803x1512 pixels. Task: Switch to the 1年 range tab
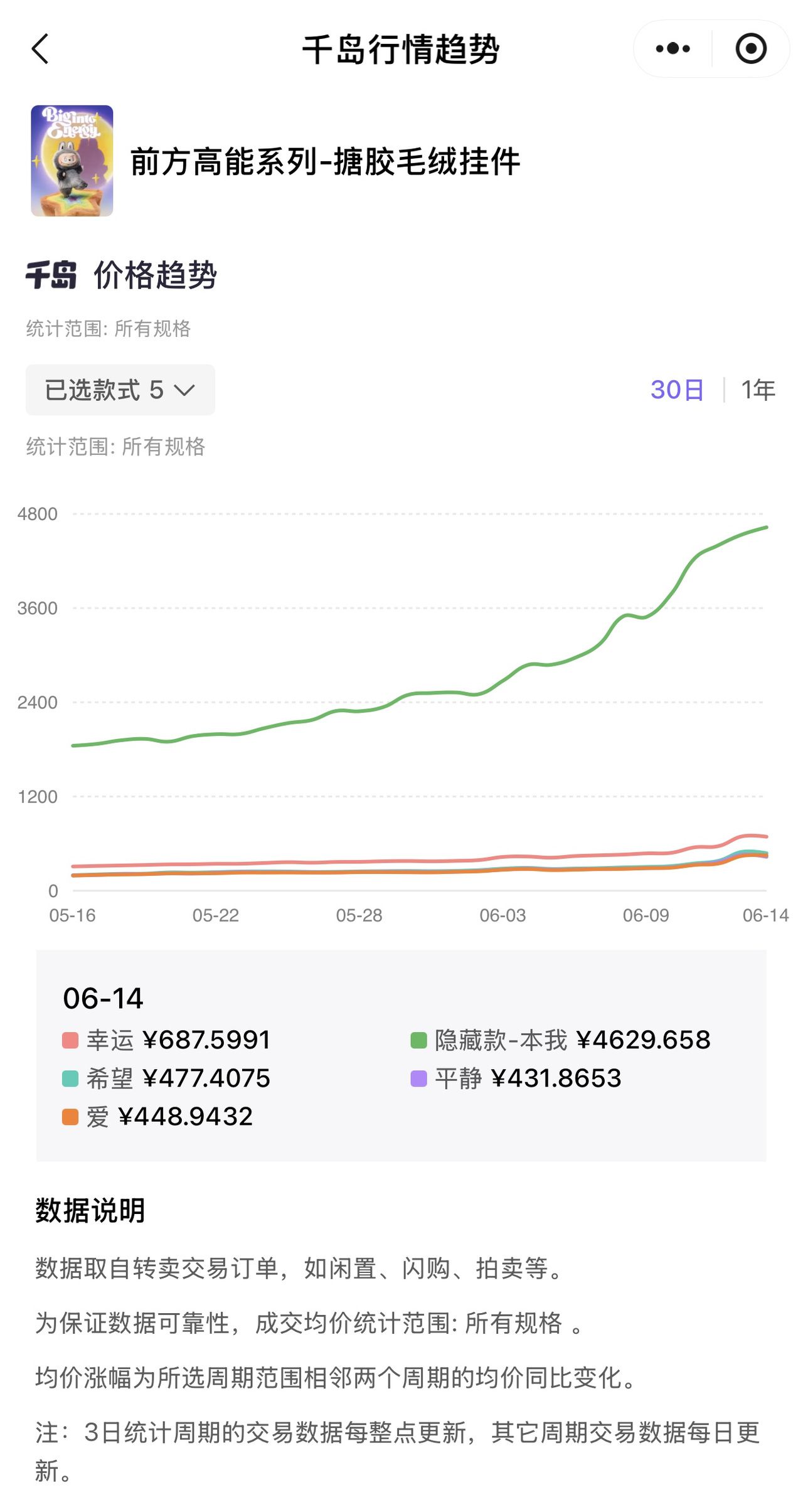(758, 390)
